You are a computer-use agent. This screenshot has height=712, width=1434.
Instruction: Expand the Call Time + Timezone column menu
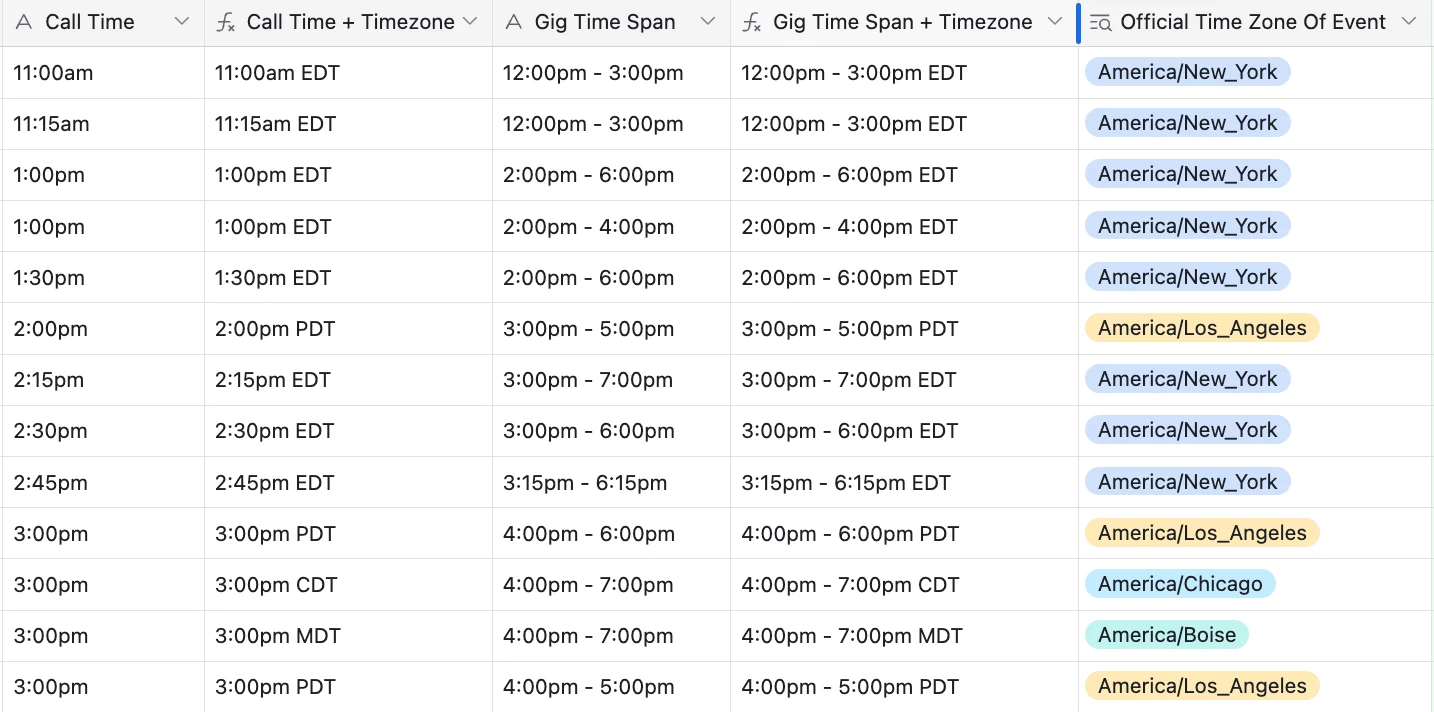coord(470,22)
